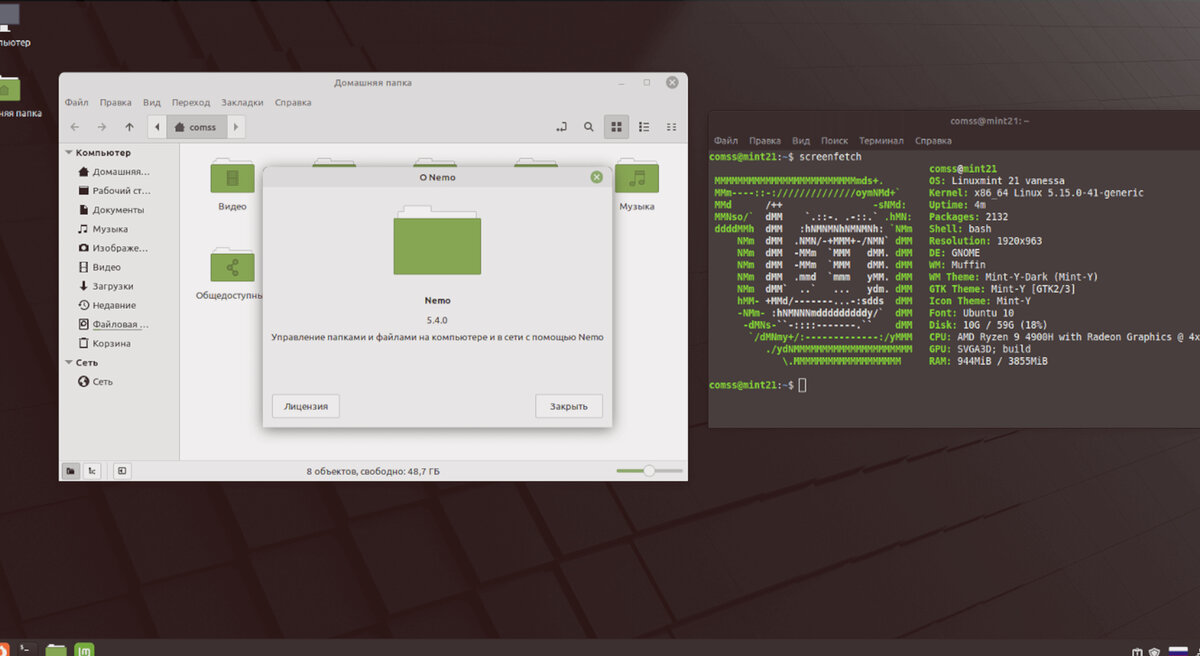Click the path bar left scroll arrow
Image resolution: width=1200 pixels, height=656 pixels.
pos(157,127)
